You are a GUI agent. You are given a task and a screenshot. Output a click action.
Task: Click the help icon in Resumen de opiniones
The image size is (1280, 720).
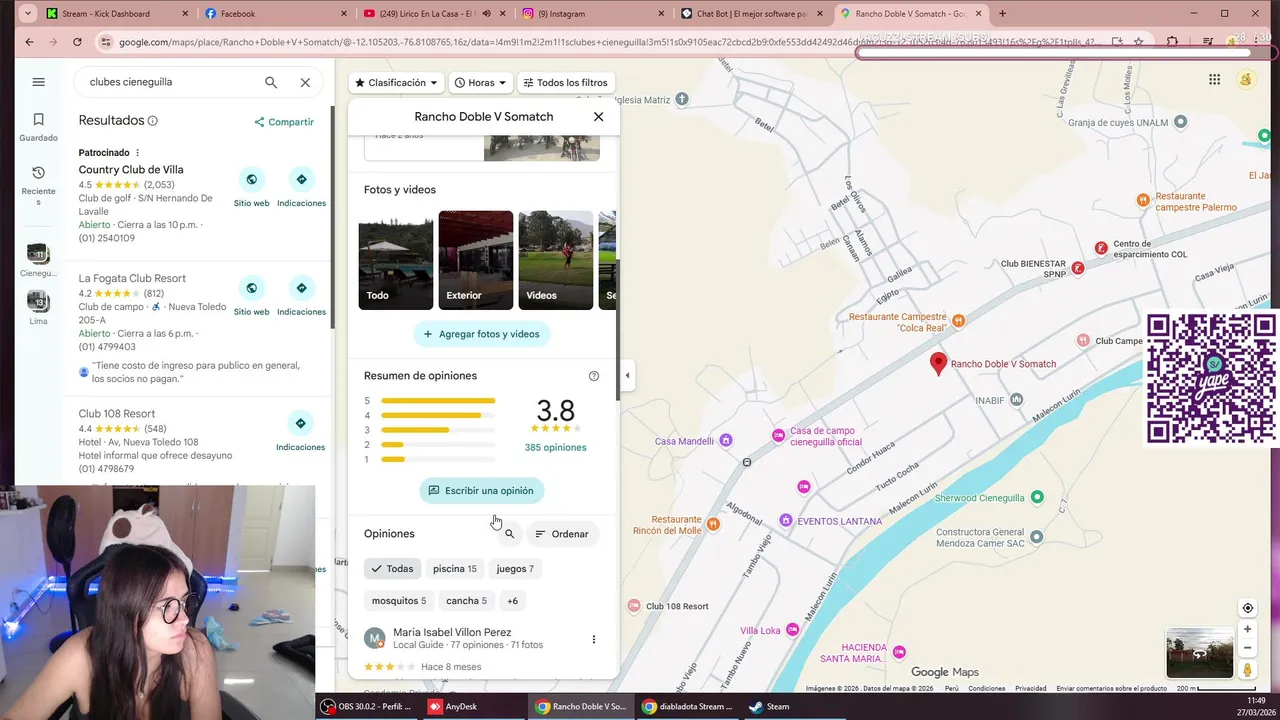(594, 376)
